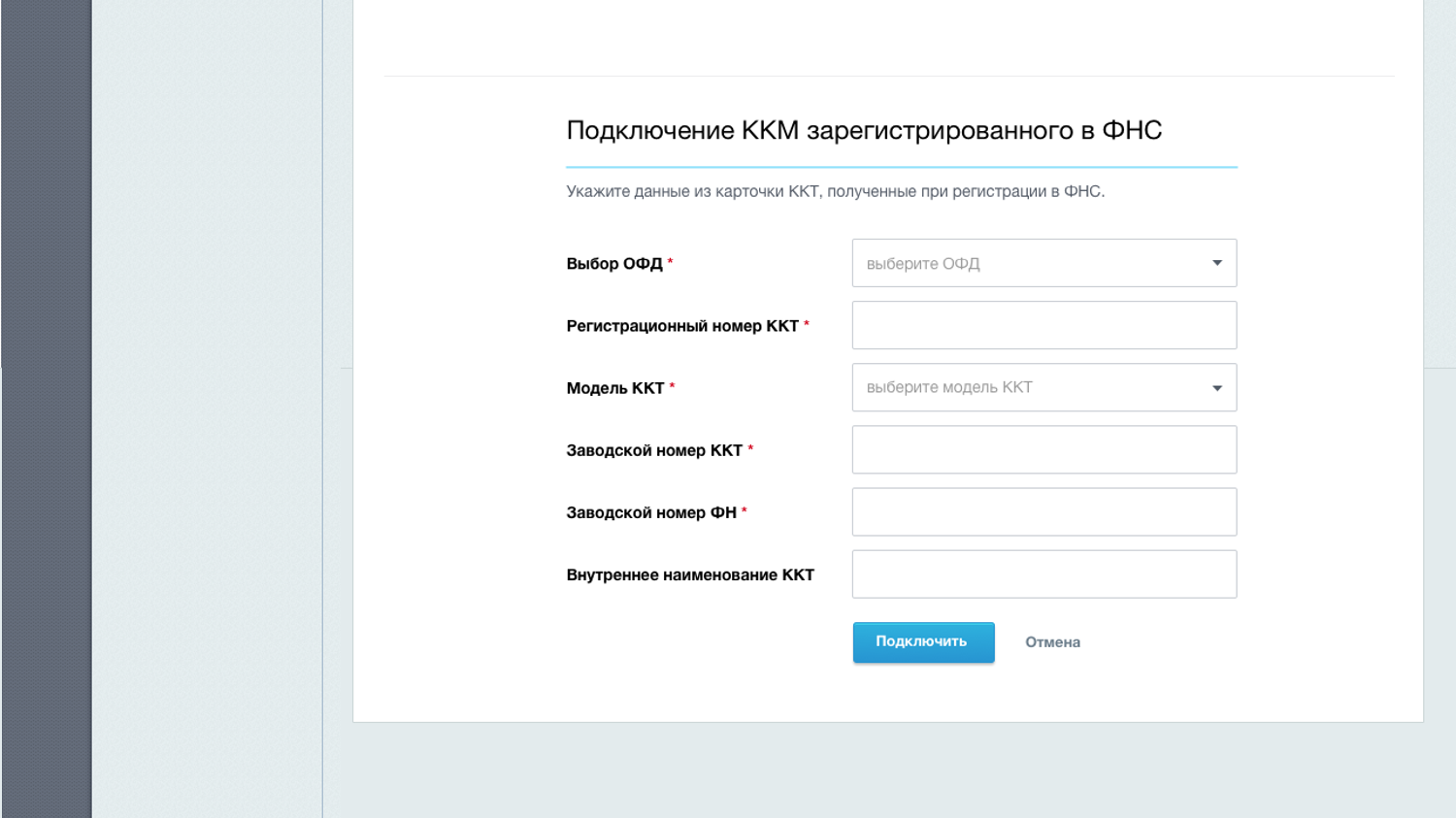The width and height of the screenshot is (1456, 818).
Task: Open the Выбор ОФД dropdown
Action: tap(1044, 263)
